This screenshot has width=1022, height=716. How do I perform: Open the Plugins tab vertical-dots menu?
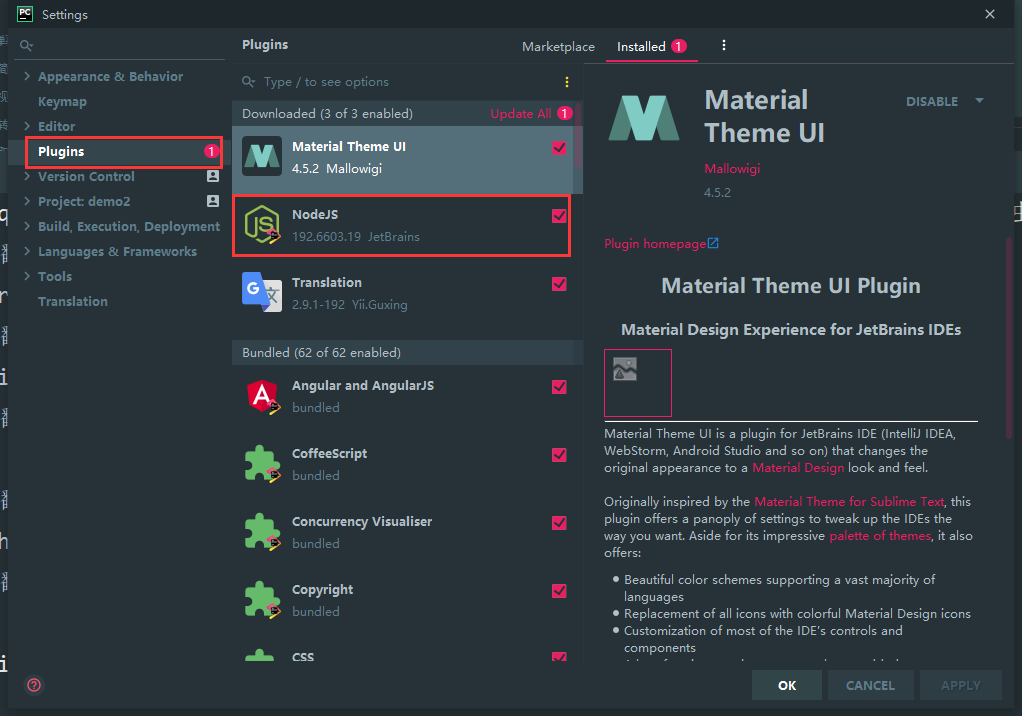click(x=723, y=46)
